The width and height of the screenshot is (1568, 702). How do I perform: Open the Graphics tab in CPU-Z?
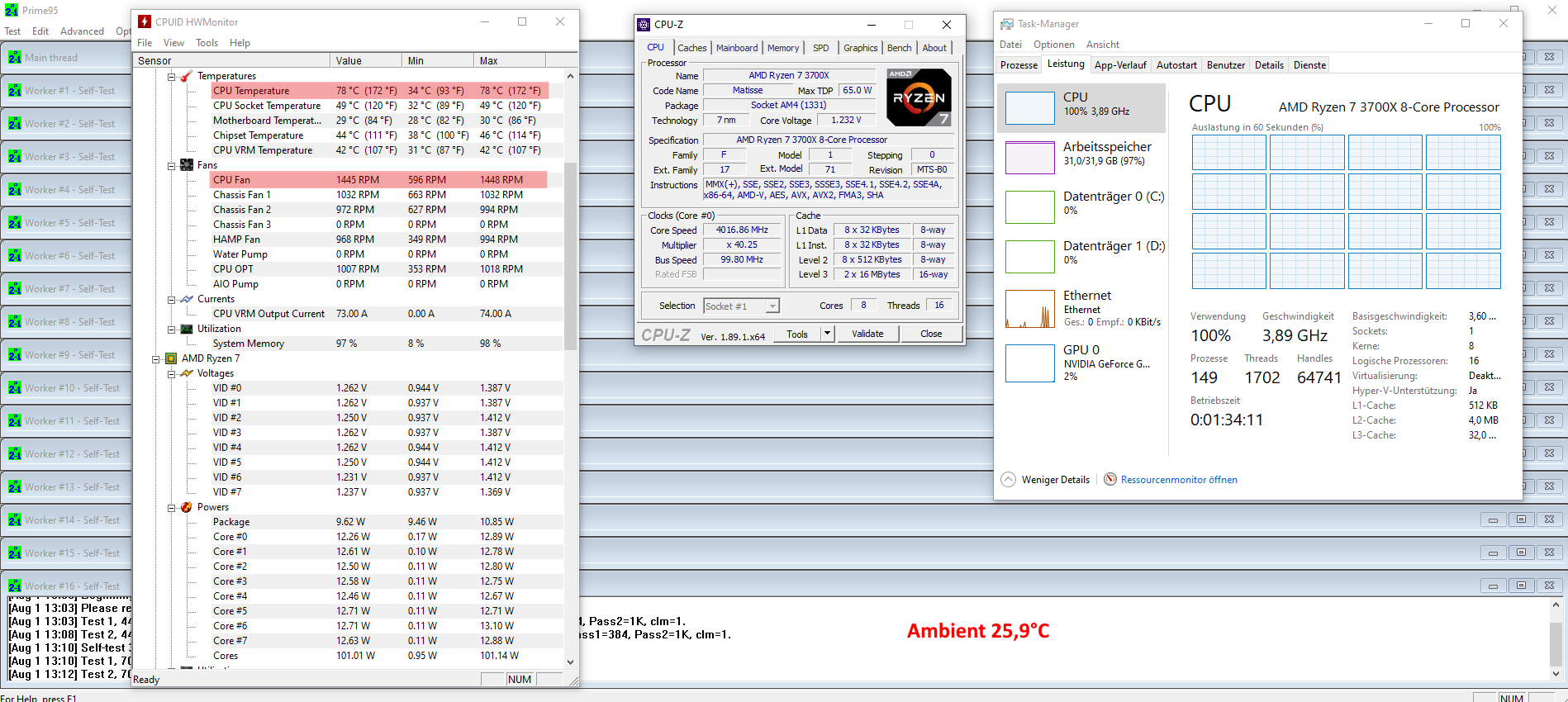(861, 48)
